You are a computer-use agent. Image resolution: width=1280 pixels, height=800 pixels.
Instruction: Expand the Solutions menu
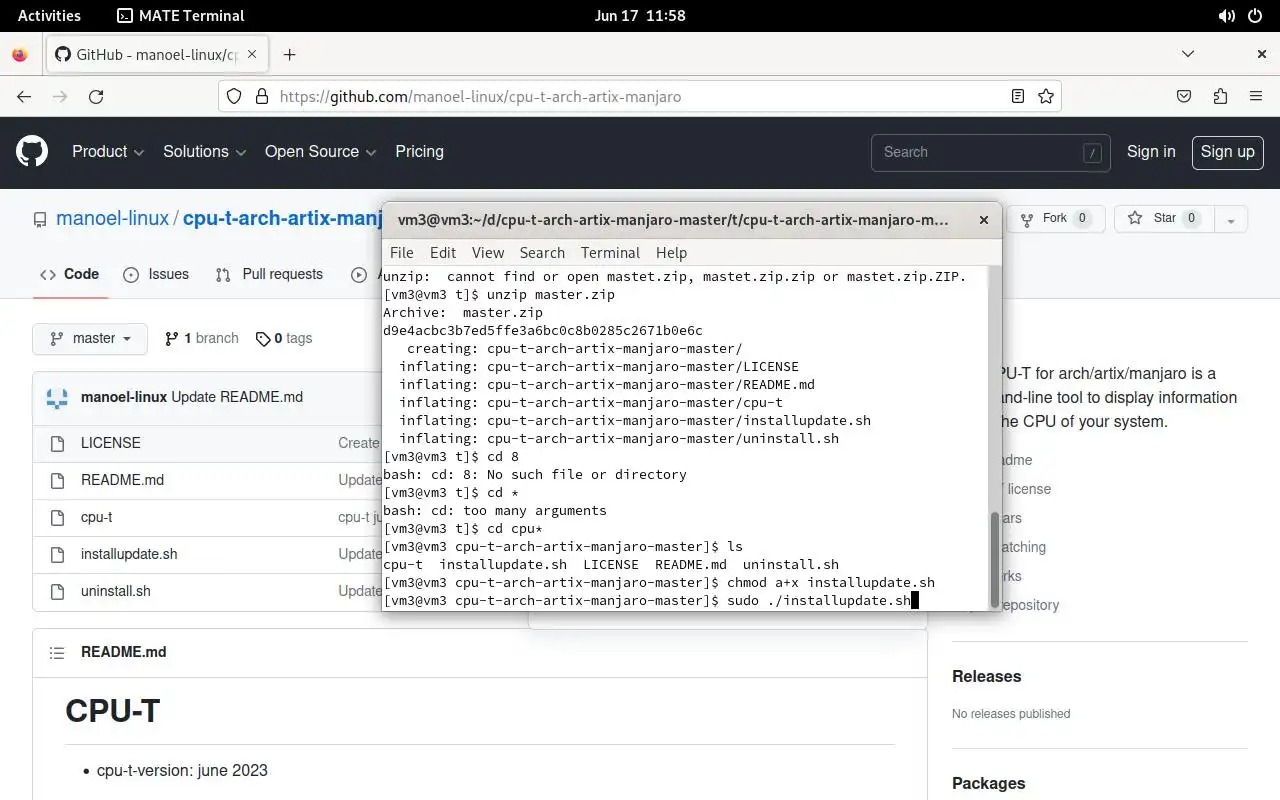204,152
